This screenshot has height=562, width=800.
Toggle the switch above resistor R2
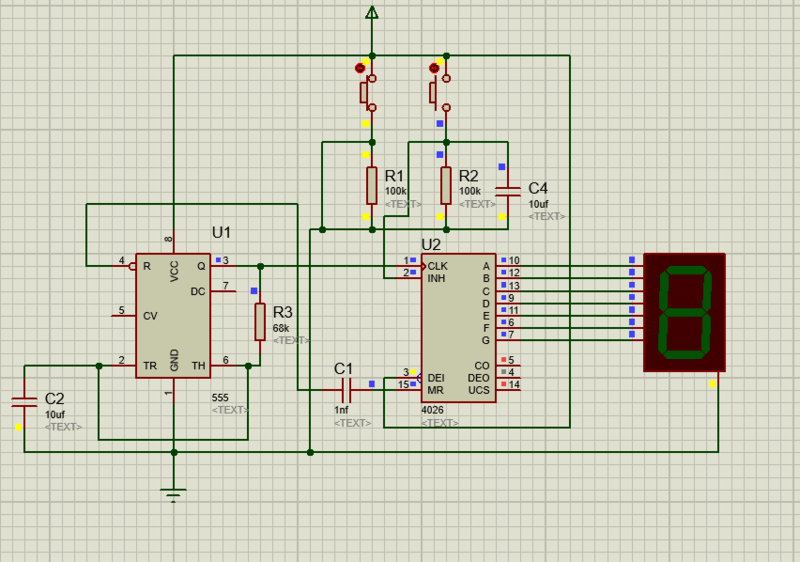(x=438, y=92)
